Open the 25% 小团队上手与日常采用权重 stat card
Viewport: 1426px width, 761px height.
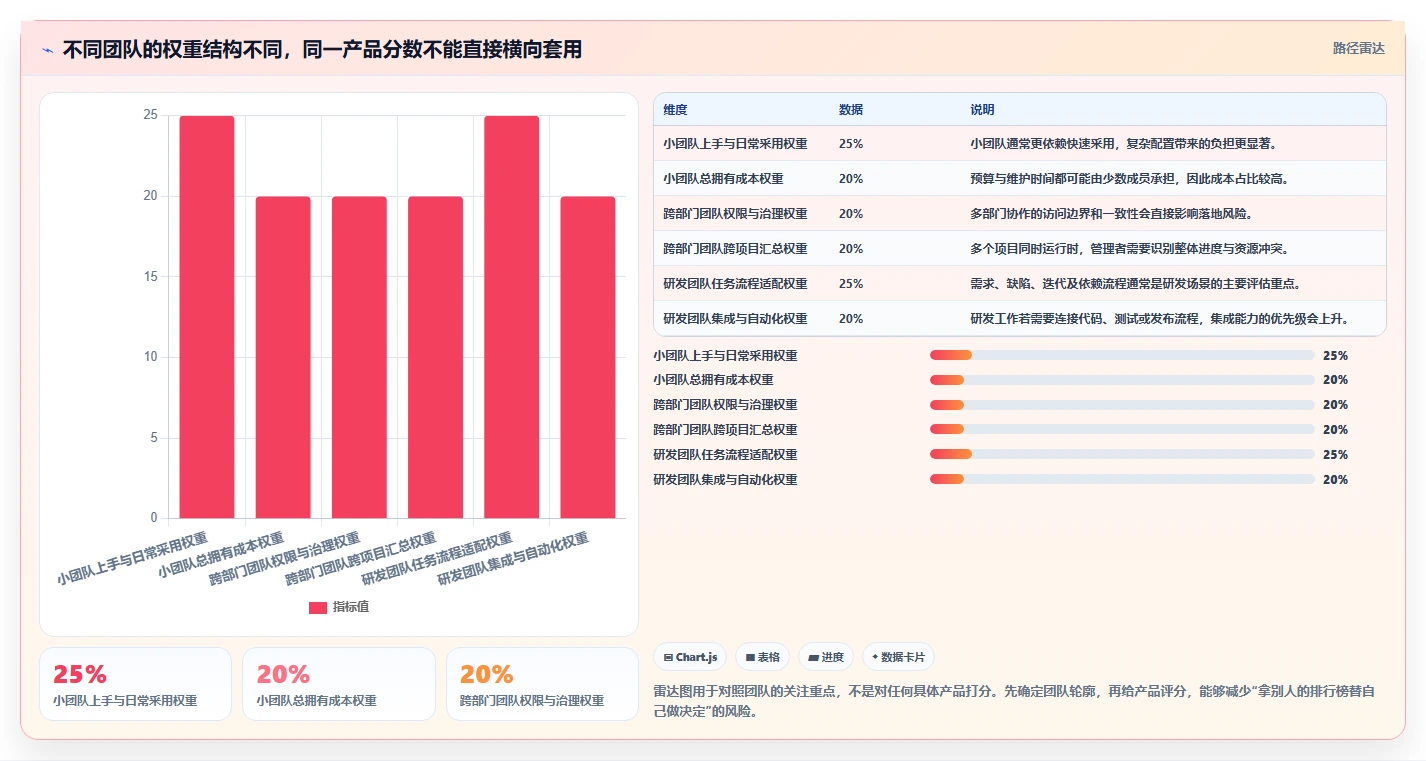tap(135, 684)
